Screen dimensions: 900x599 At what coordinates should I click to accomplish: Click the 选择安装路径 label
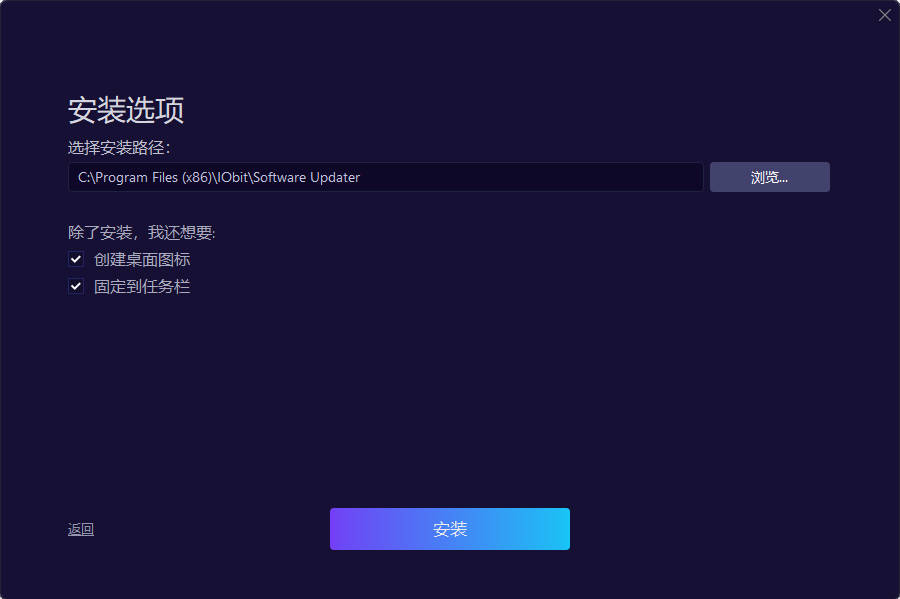point(119,148)
